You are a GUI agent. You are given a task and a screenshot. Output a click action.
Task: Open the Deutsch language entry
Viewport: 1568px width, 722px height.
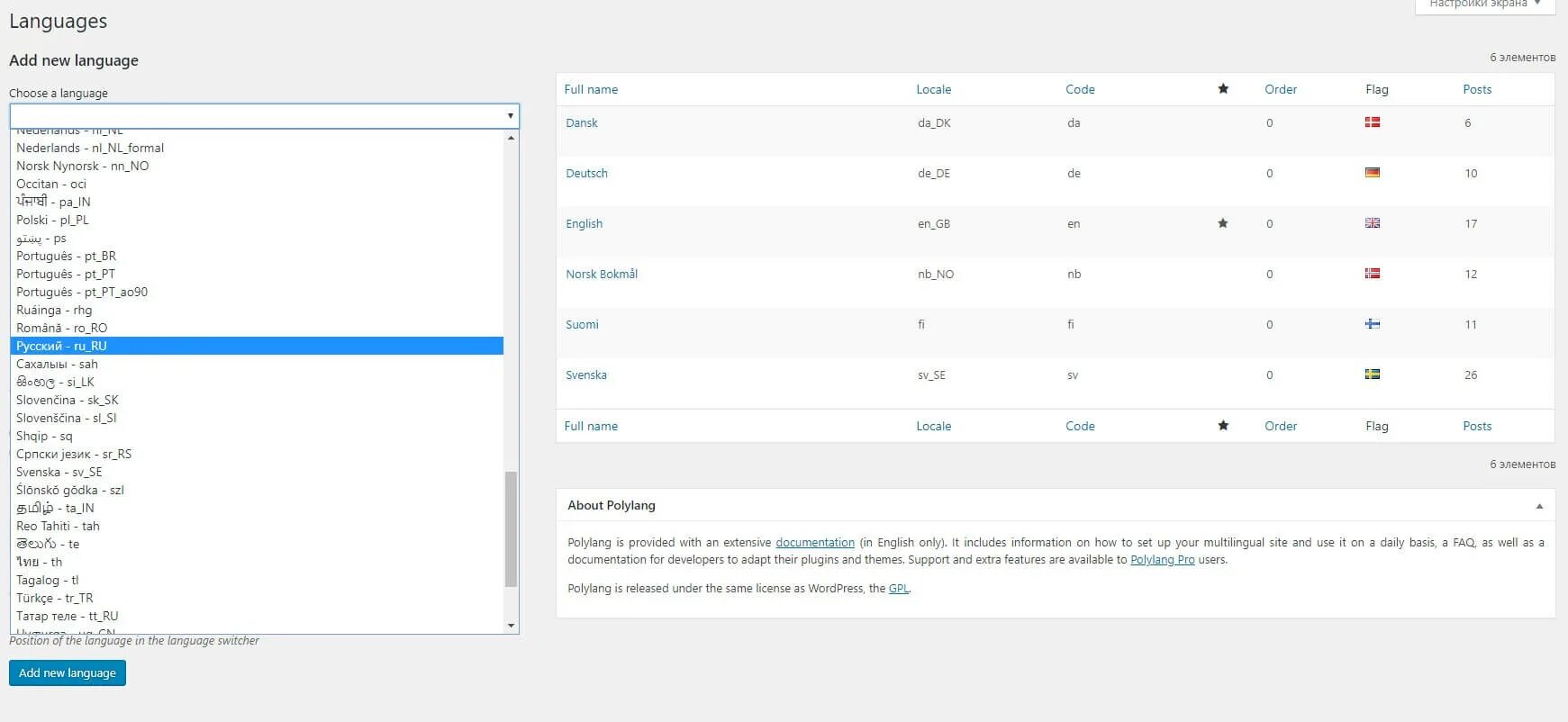coord(586,173)
